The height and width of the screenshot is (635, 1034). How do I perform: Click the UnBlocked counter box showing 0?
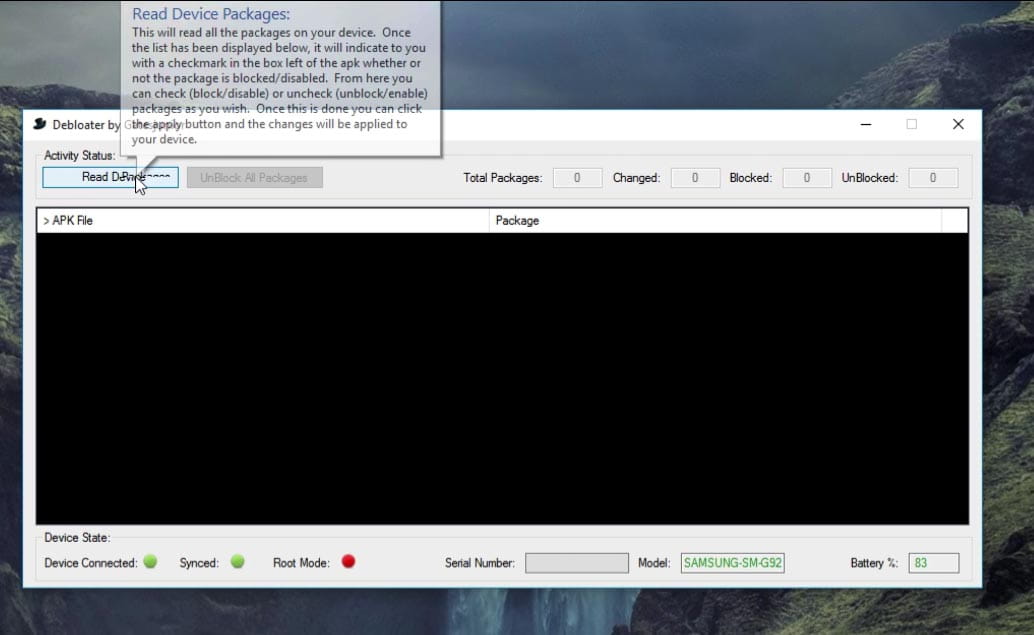coord(932,177)
